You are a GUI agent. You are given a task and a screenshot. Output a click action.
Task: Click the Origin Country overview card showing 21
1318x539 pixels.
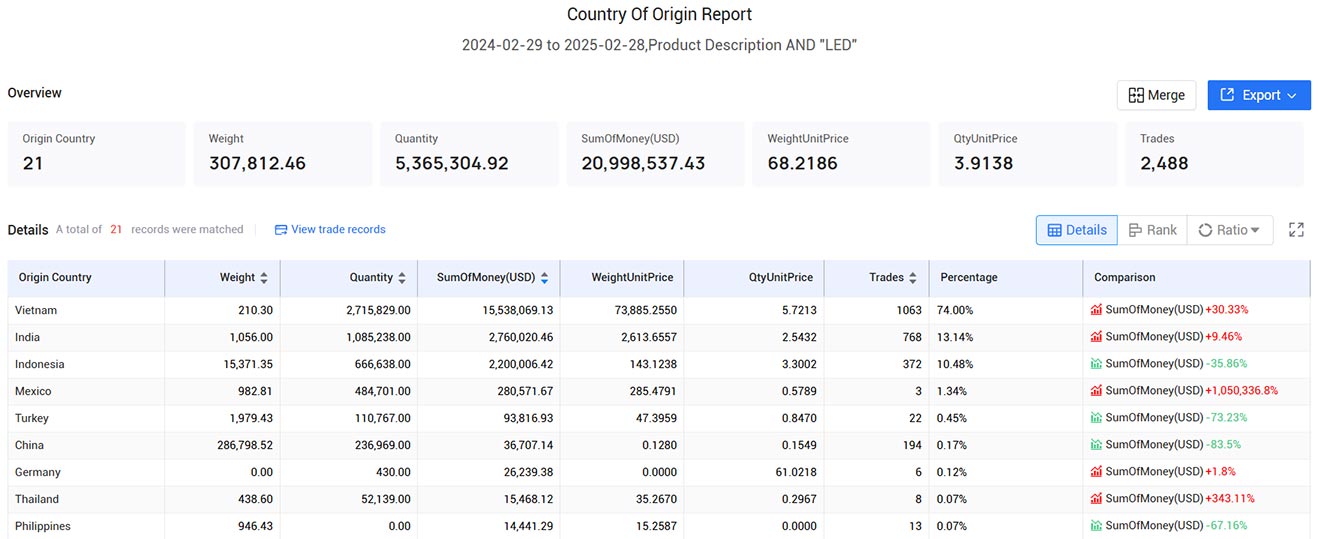click(x=96, y=154)
